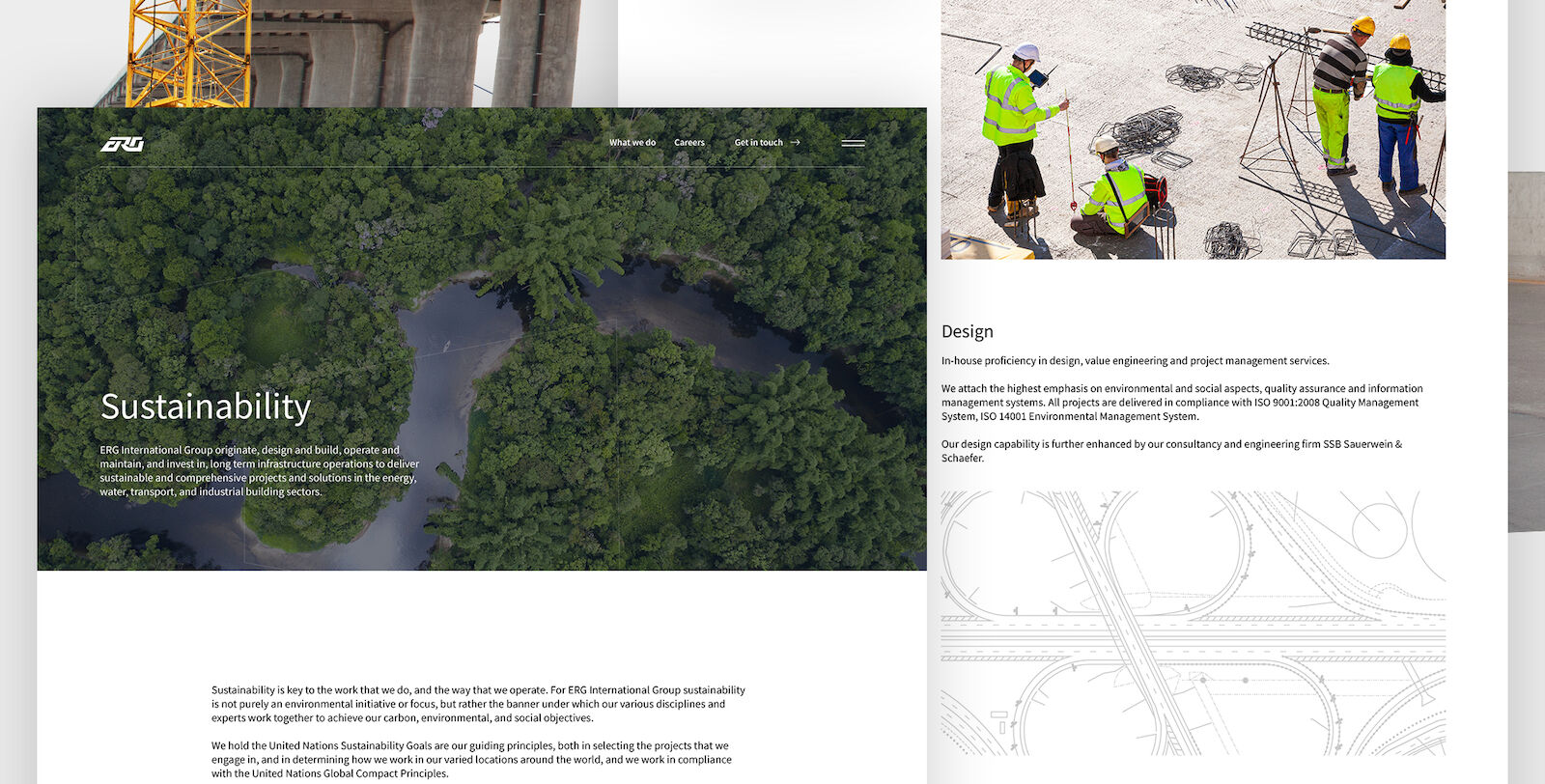Click the thin divider line under the navigation
The width and height of the screenshot is (1545, 784).
[483, 168]
